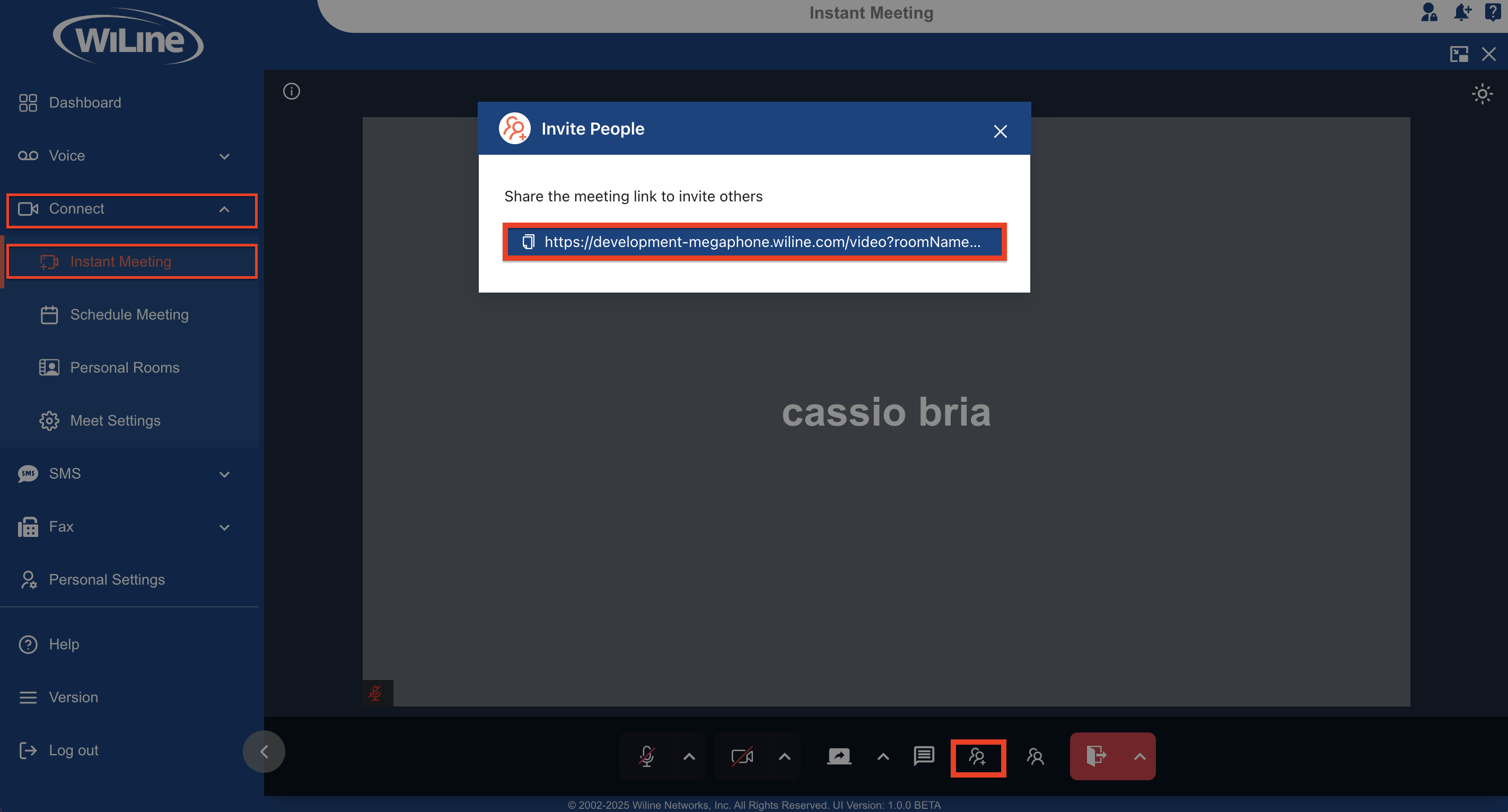Click the invite people toolbar button

(978, 757)
